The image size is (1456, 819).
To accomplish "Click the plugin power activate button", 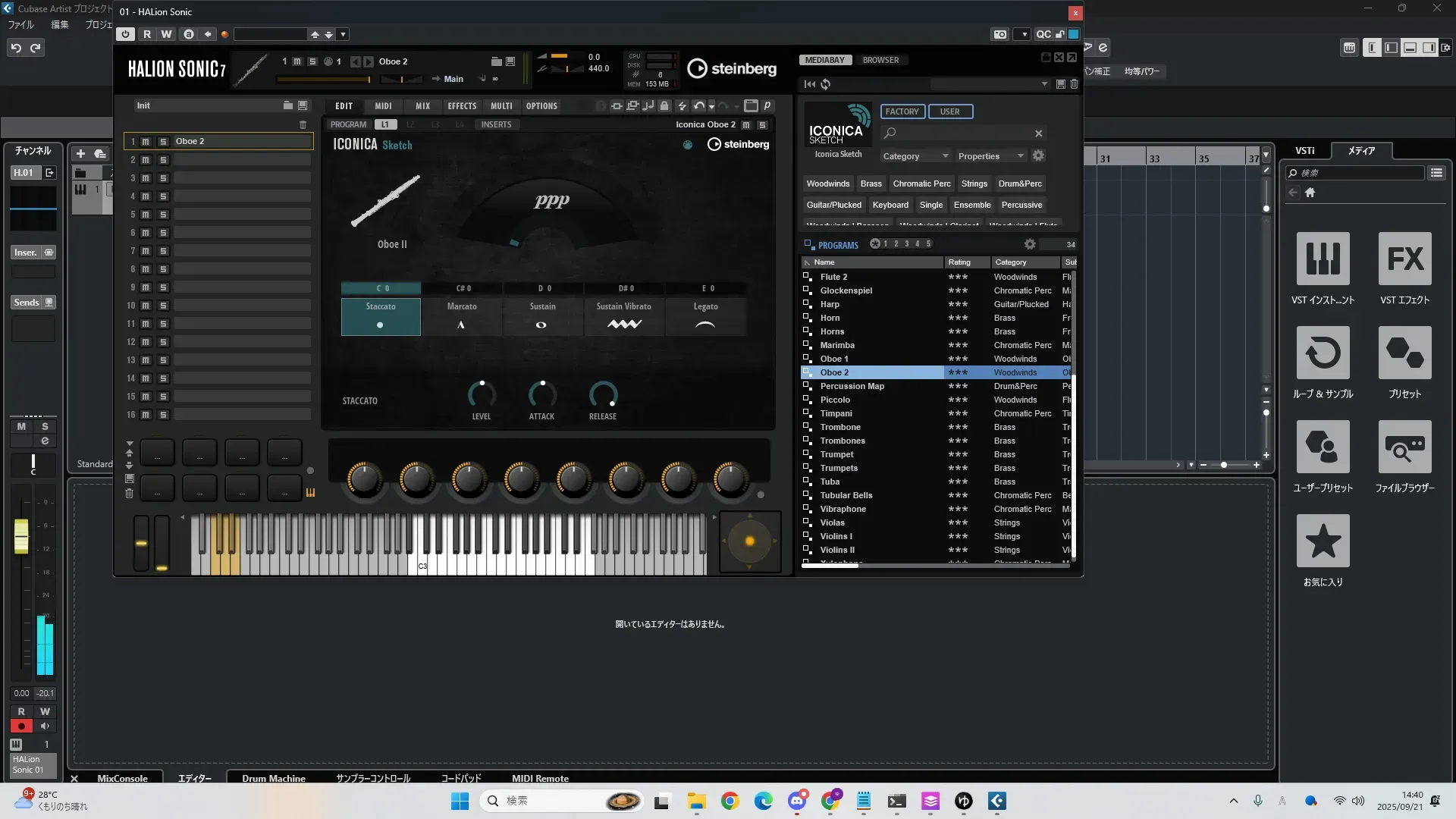I will [x=126, y=34].
